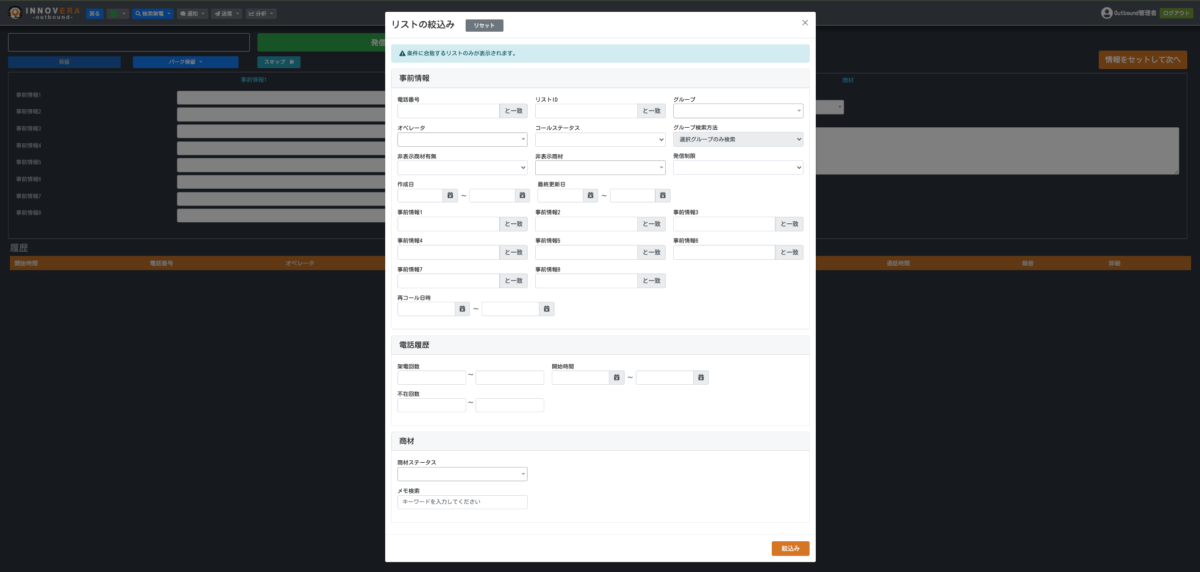Open the 作成日 start date calendar picker
1200x572 pixels.
450,196
